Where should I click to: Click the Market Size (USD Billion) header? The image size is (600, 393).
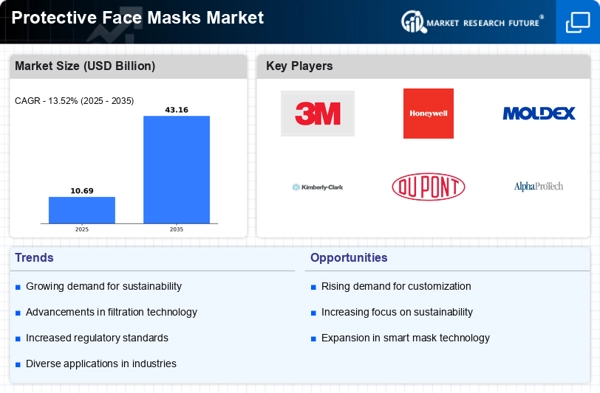tap(85, 66)
